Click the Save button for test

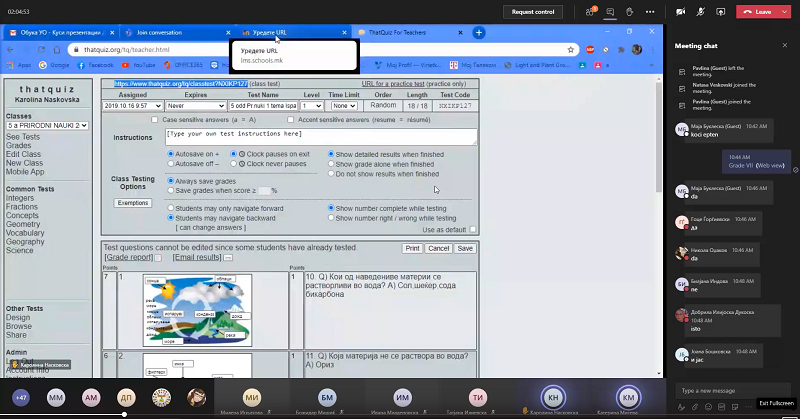(464, 248)
